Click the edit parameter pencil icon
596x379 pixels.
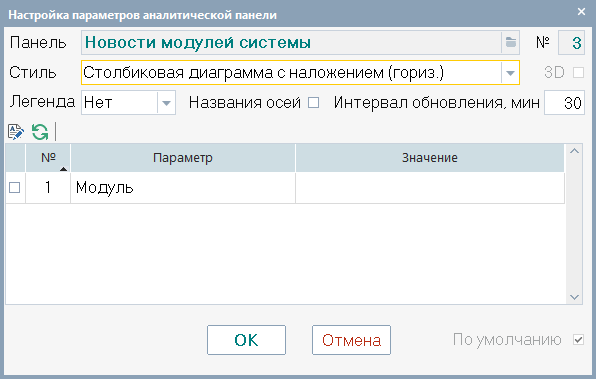coord(16,132)
